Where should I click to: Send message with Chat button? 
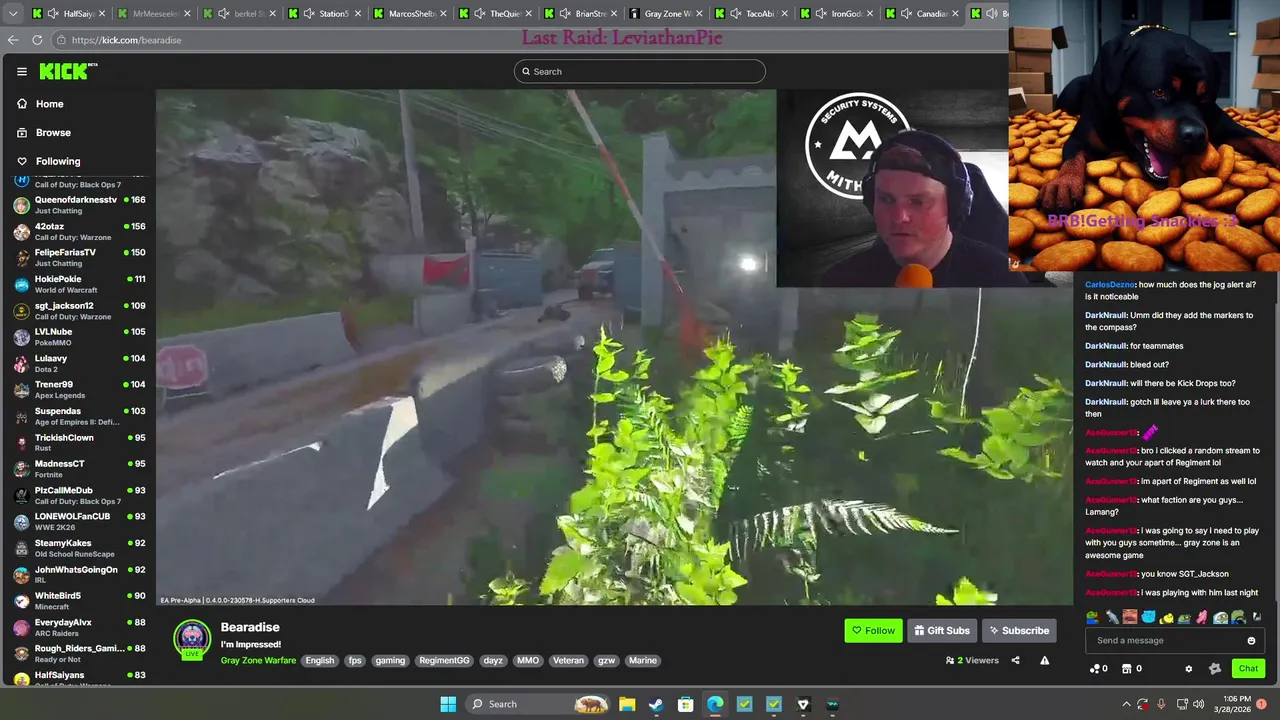[1248, 668]
